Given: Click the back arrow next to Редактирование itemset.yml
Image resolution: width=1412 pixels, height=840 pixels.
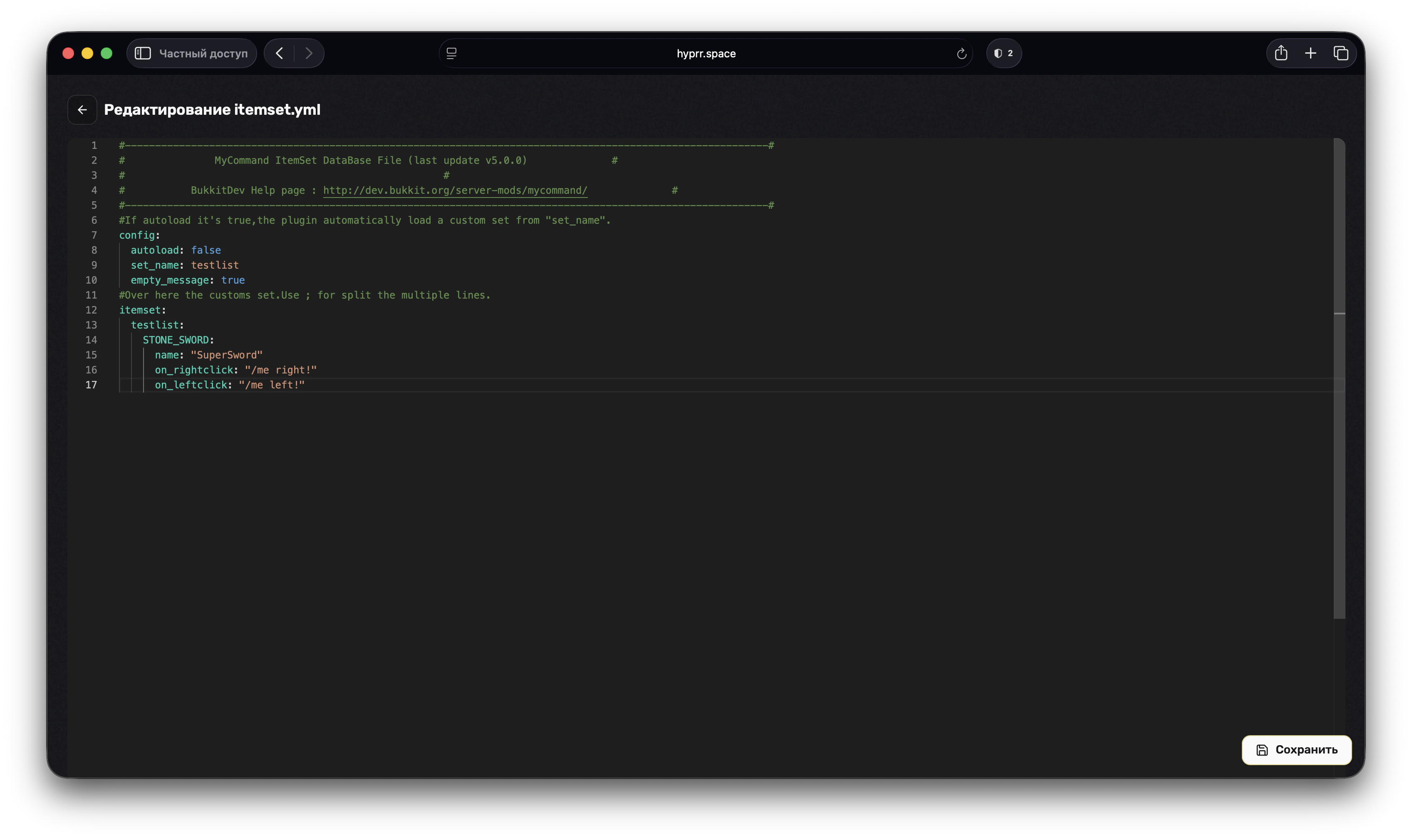Looking at the screenshot, I should point(82,110).
